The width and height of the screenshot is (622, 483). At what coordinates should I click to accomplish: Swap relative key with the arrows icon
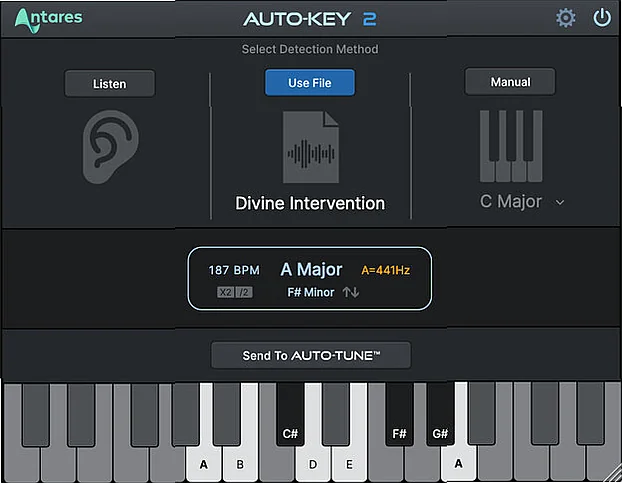(351, 292)
